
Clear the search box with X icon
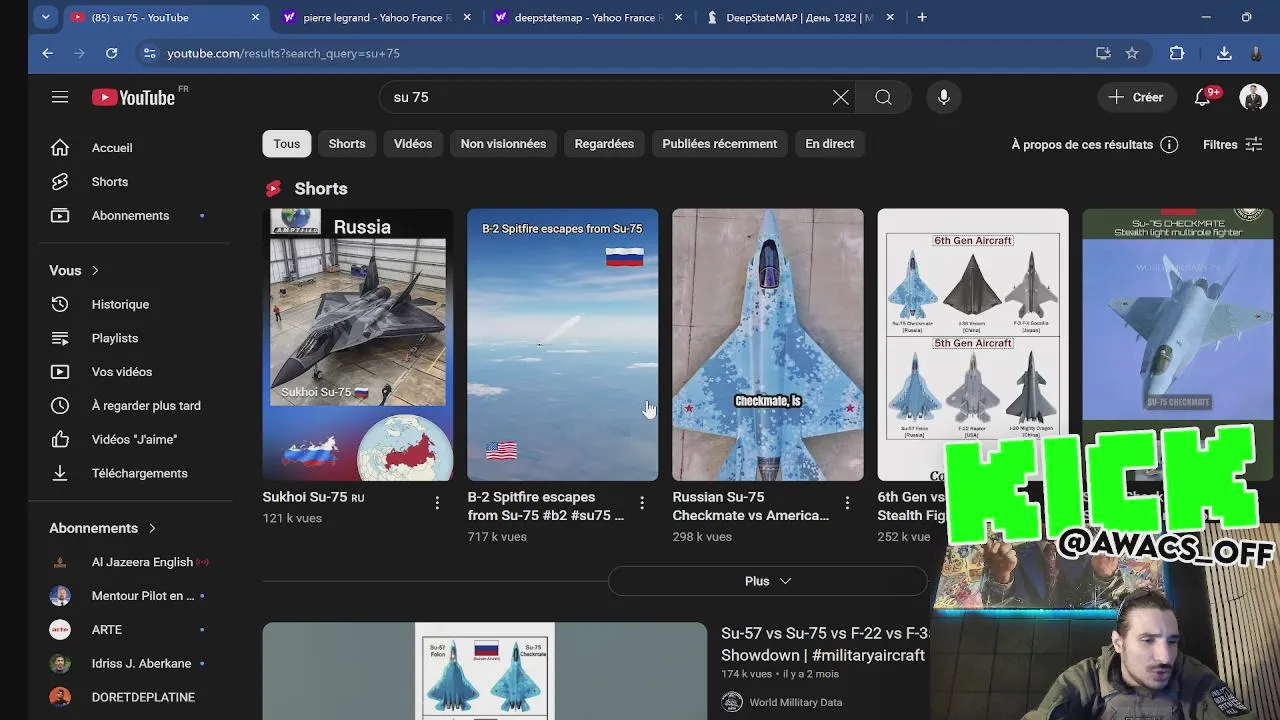841,97
